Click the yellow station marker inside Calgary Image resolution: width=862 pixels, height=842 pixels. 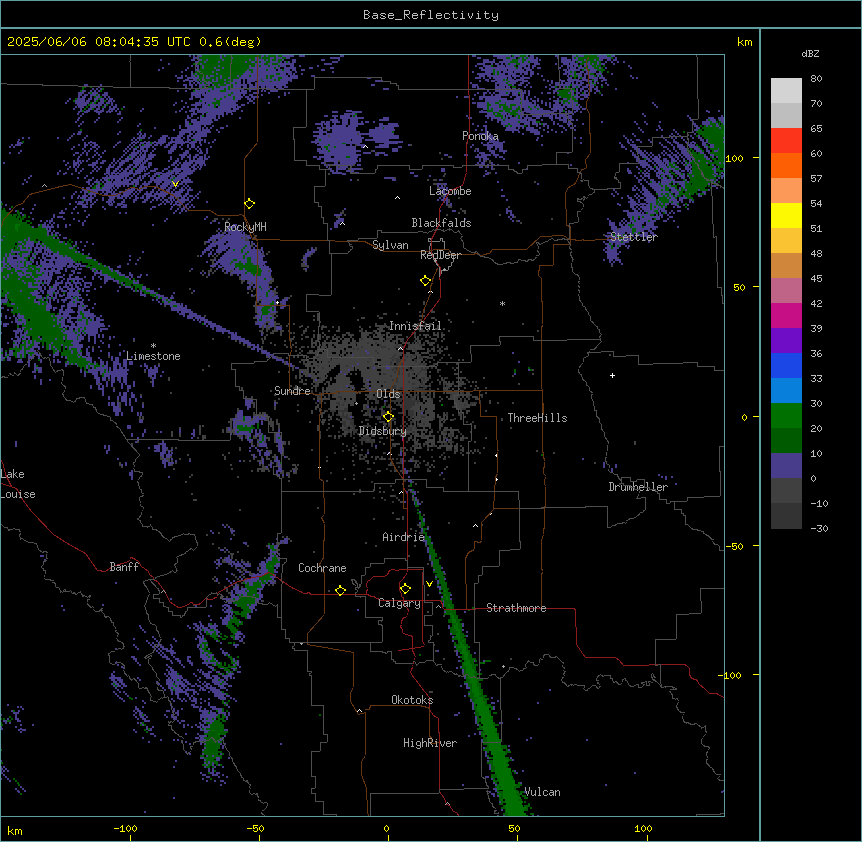click(x=405, y=589)
